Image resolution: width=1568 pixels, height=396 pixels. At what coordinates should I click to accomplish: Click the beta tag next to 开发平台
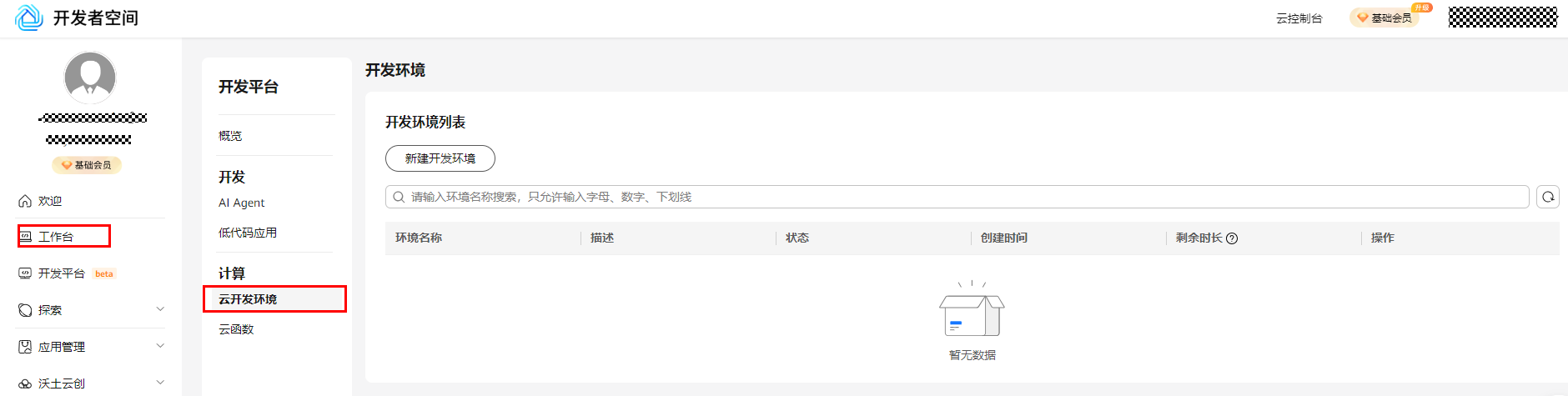point(104,273)
